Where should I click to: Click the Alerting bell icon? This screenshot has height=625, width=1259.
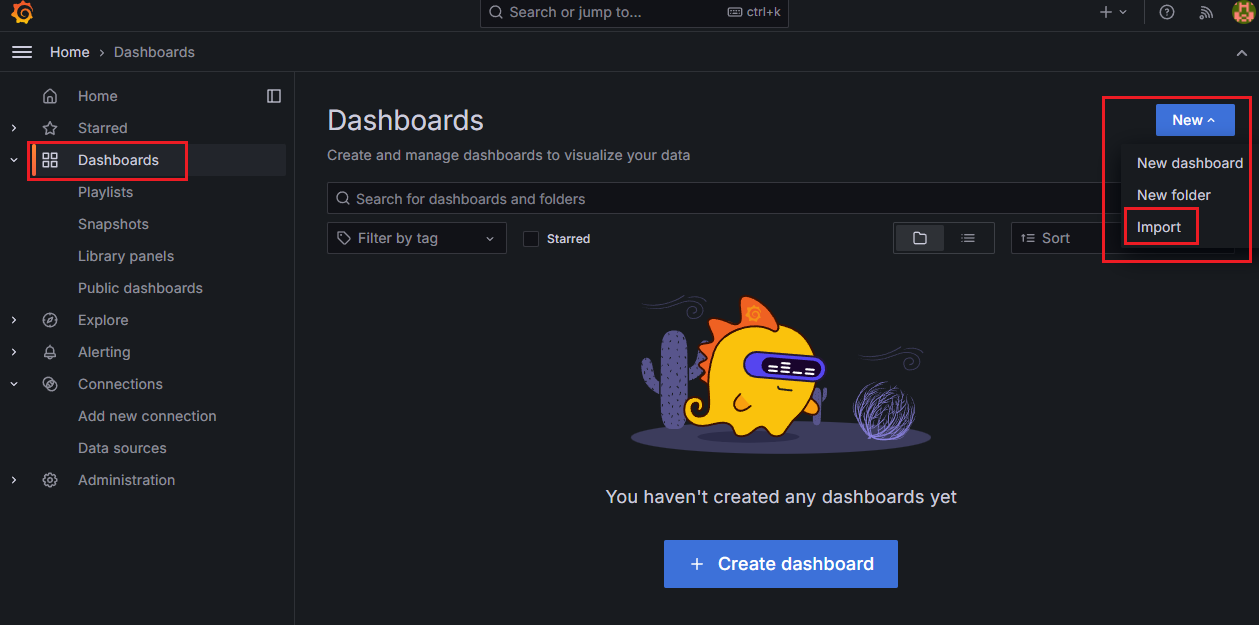coord(50,352)
